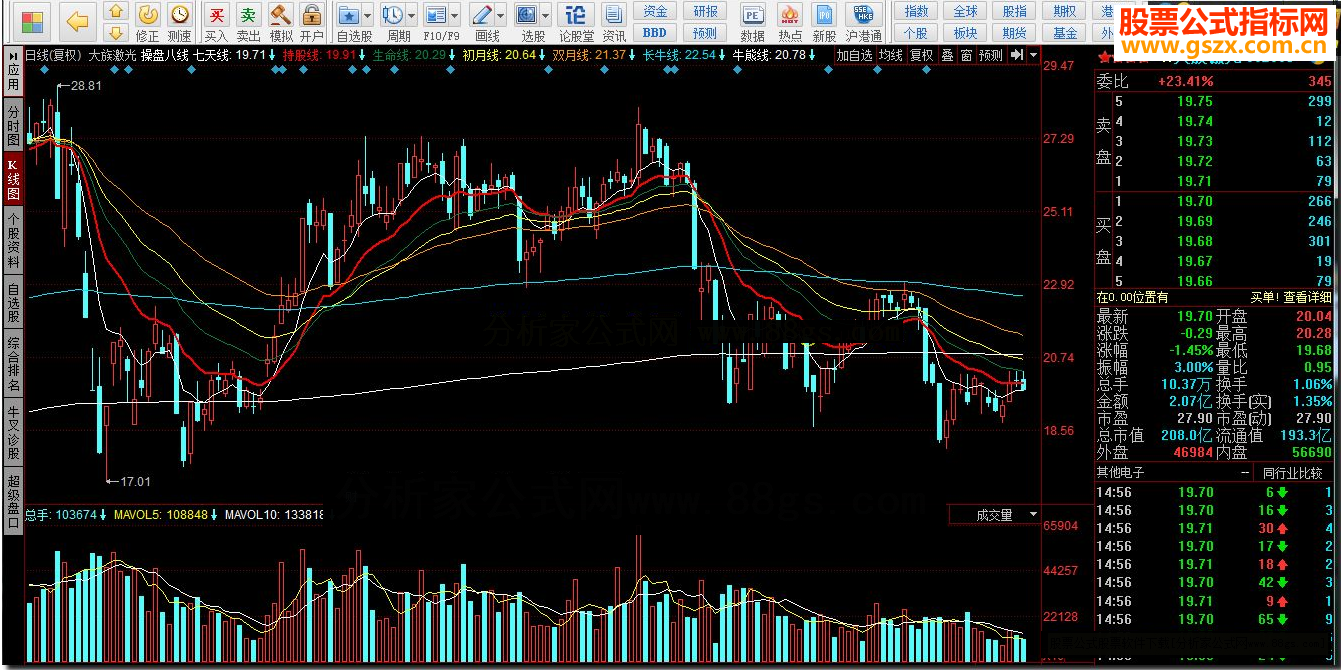This screenshot has height=670, width=1341.
Task: Expand the F10/F9 dropdown arrow
Action: pyautogui.click(x=454, y=16)
